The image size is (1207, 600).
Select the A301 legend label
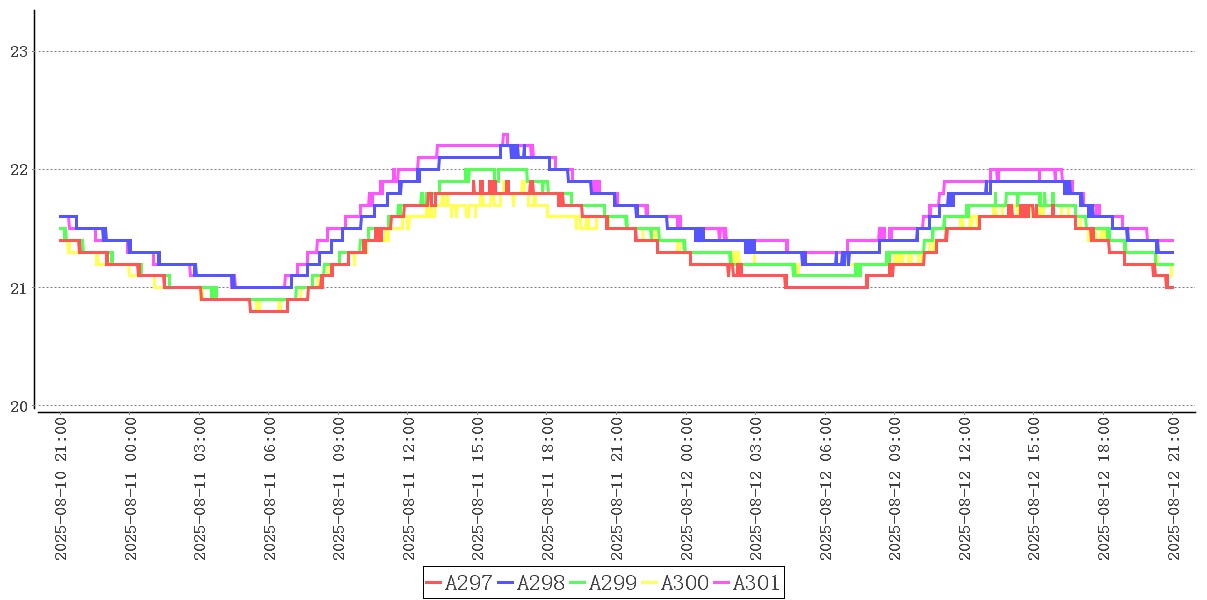pos(756,583)
